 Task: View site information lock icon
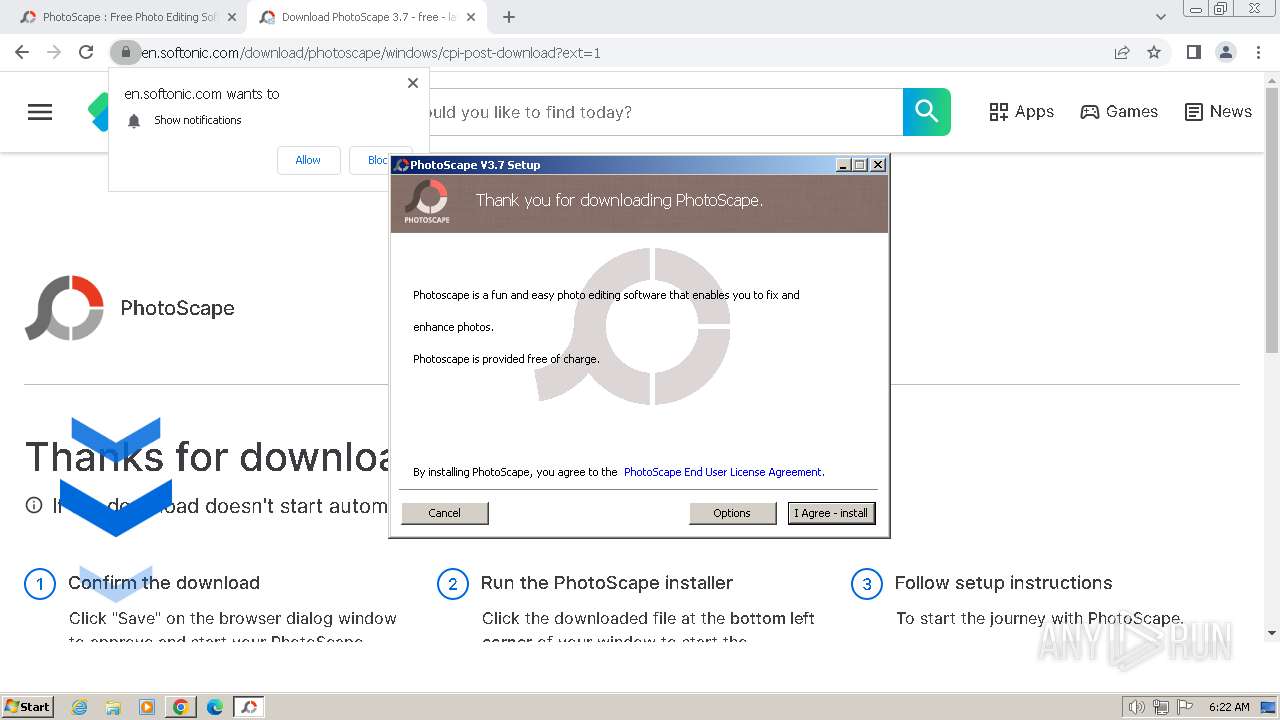125,52
